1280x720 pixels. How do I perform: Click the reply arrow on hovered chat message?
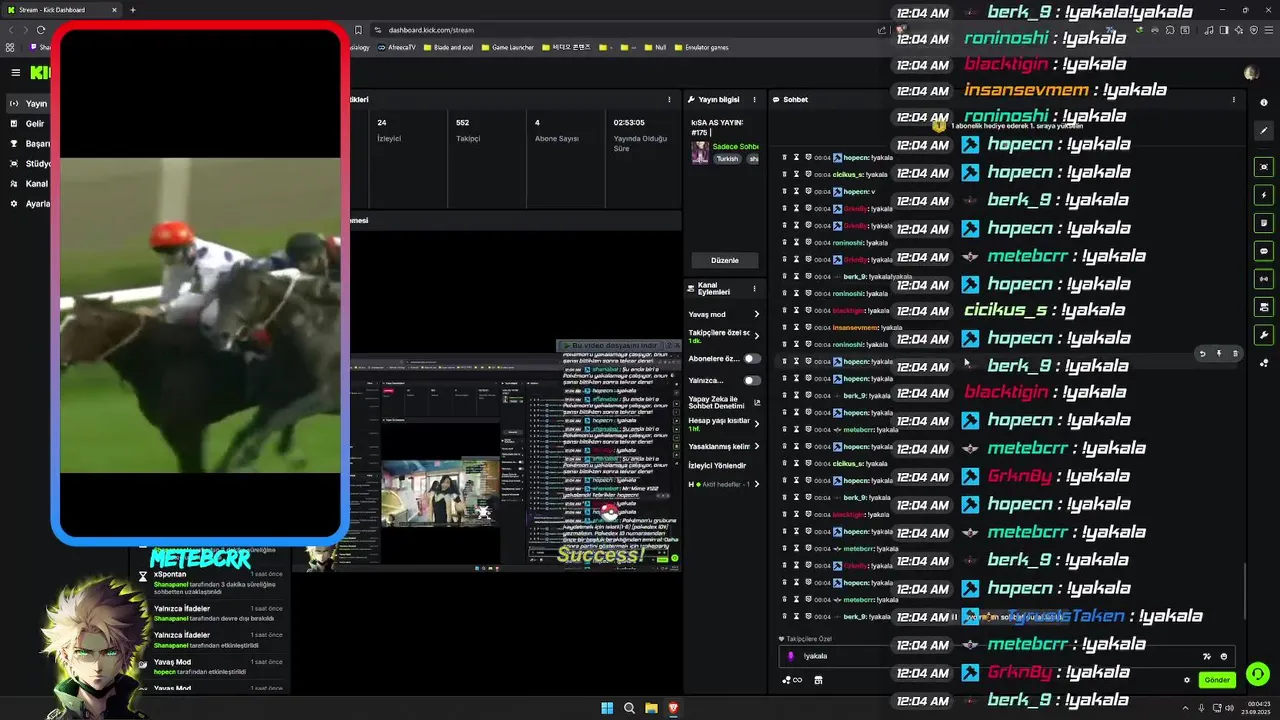coord(1203,353)
